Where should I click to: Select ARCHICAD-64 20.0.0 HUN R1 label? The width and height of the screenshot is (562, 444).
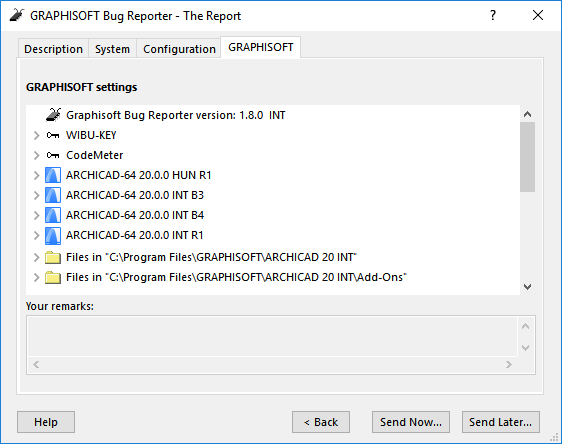[x=139, y=175]
